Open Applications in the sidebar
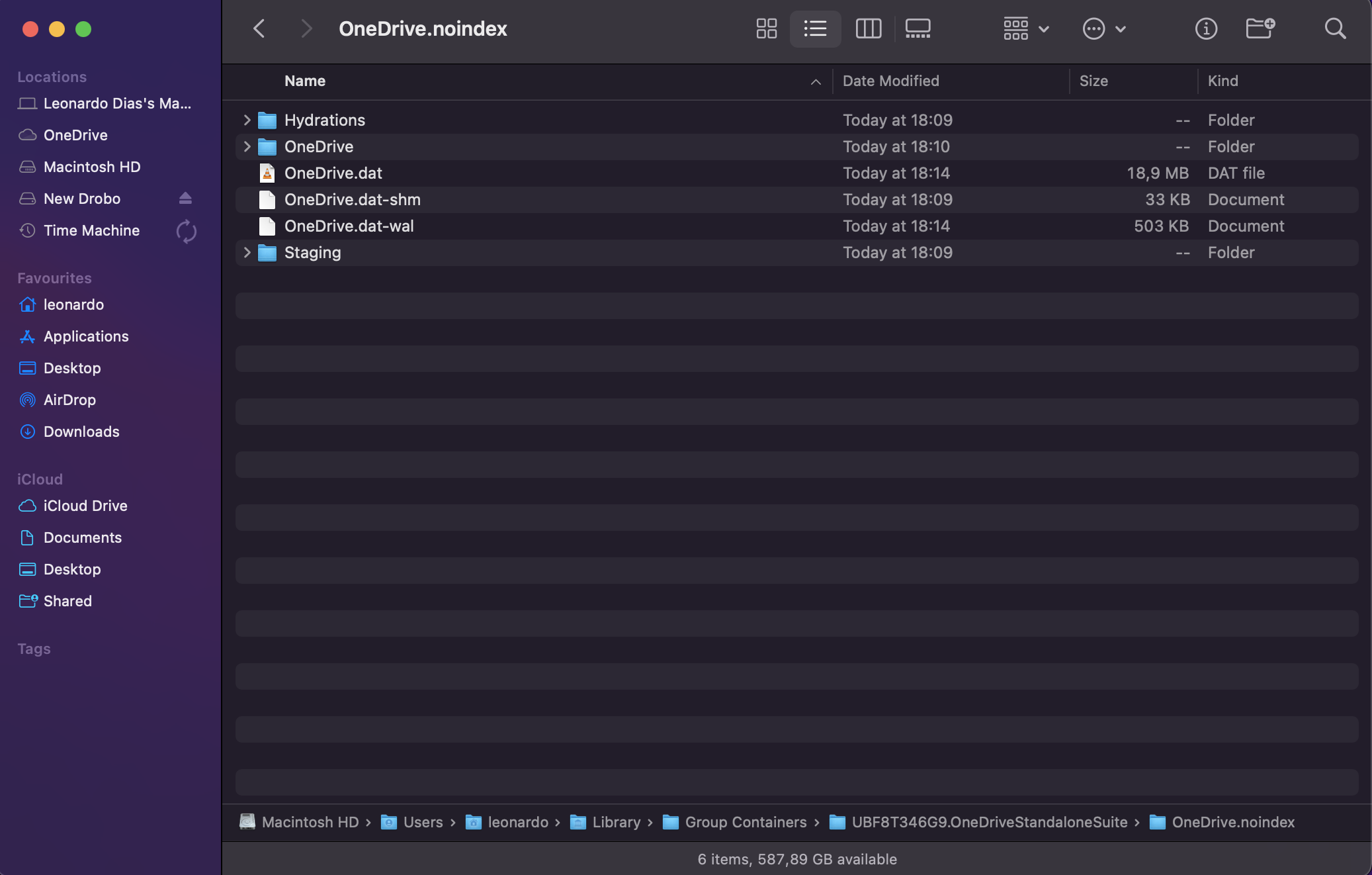Screen dimensions: 1372x875 86,336
